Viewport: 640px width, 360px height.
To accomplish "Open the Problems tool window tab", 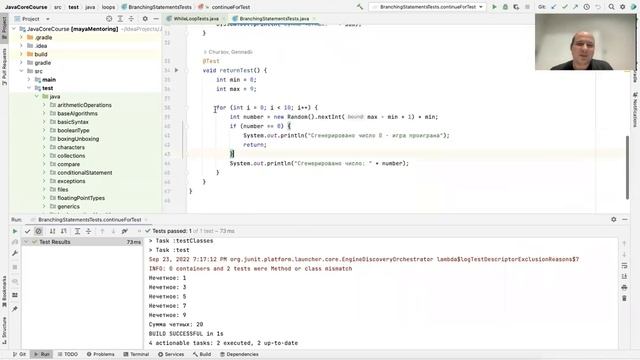I will coord(100,354).
